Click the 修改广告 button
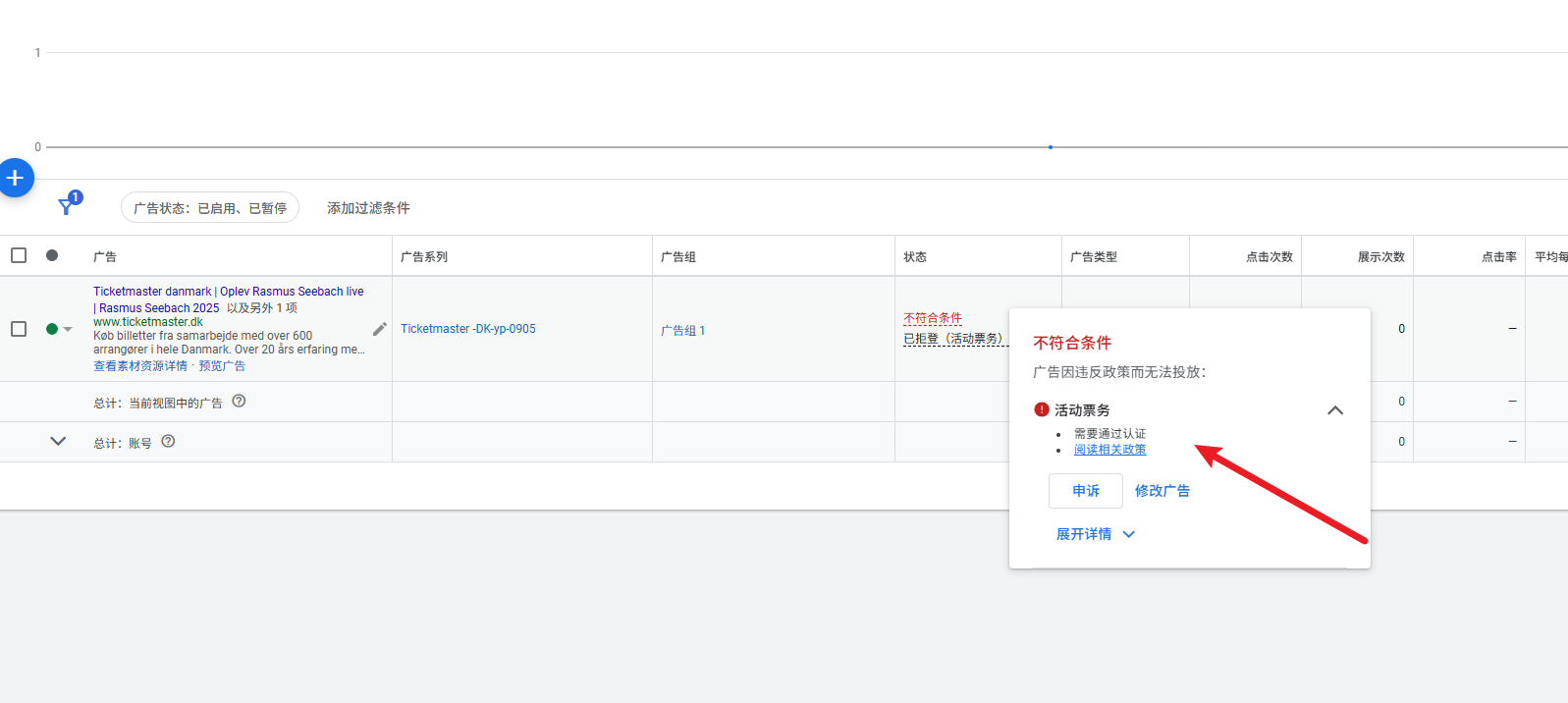This screenshot has width=1568, height=703. [x=1162, y=491]
